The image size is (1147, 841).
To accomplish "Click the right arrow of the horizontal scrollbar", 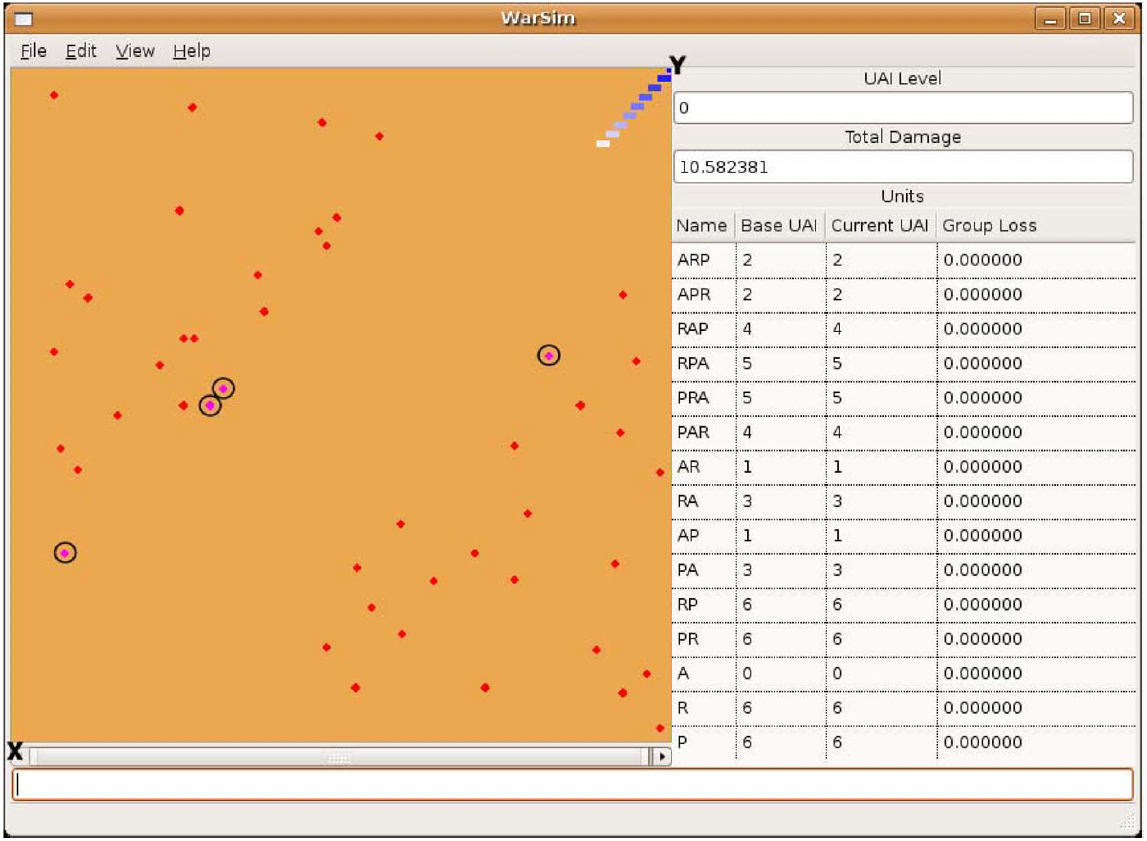I will tap(660, 757).
